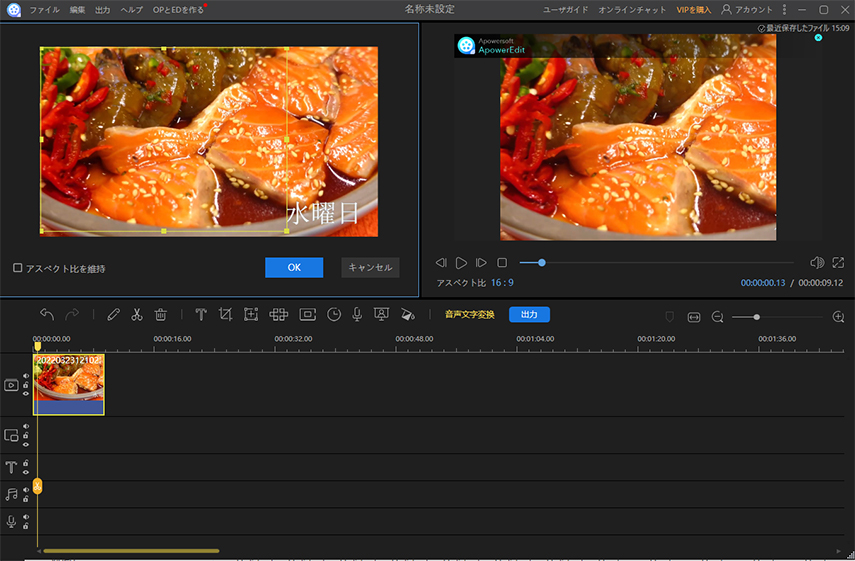Click the microphone voiceover icon in toolbar
The height and width of the screenshot is (561, 855).
(356, 314)
